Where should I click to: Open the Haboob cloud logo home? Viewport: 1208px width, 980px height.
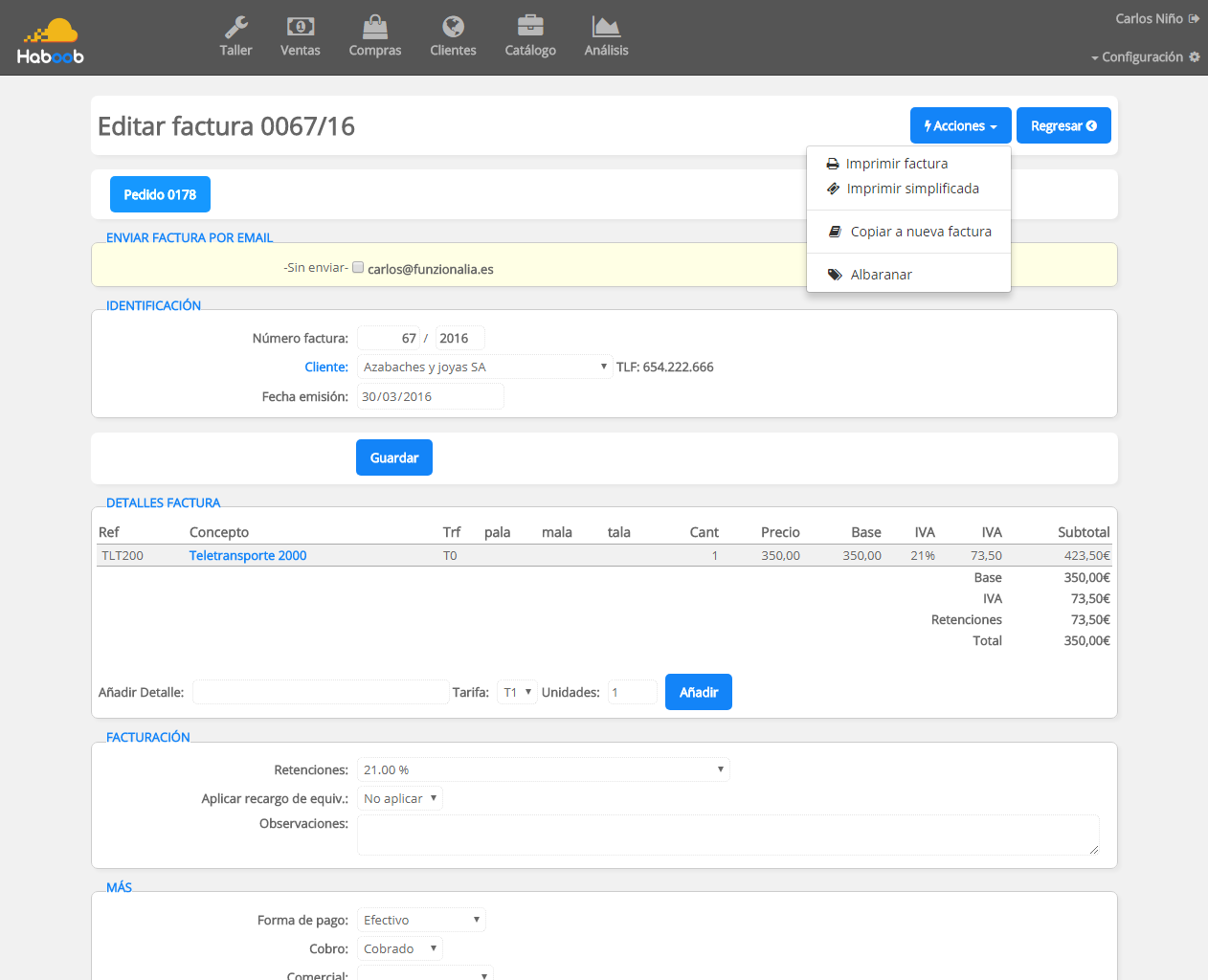click(51, 42)
